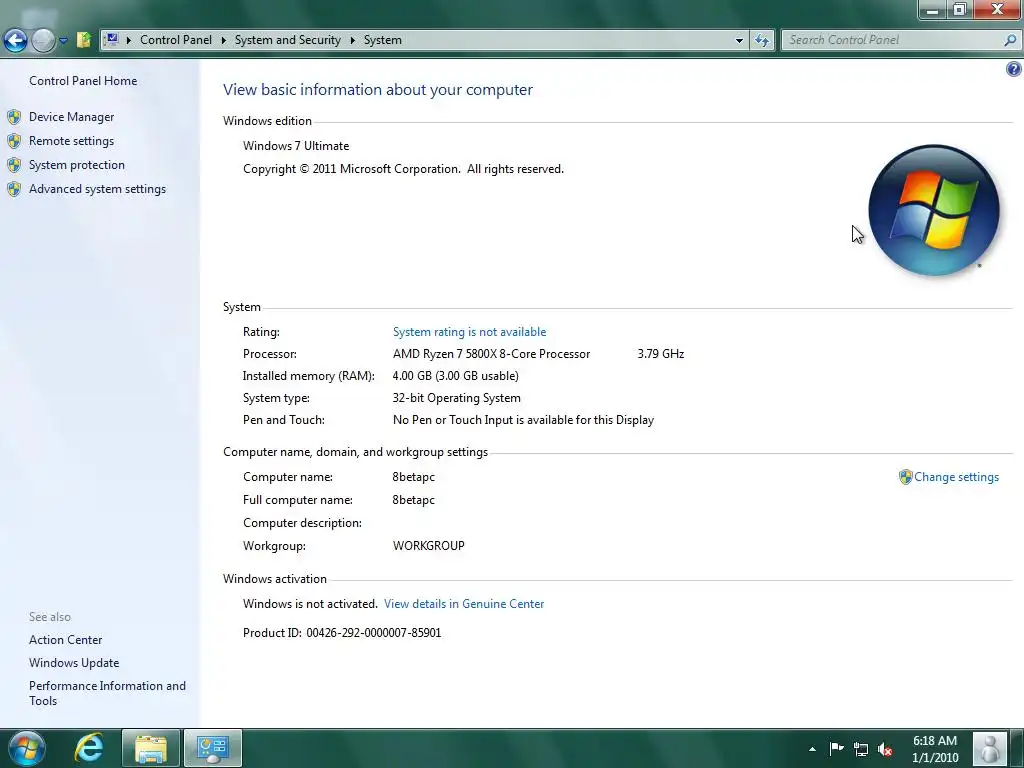Viewport: 1024px width, 768px height.
Task: Click WORKGROUP value
Action: tap(428, 546)
